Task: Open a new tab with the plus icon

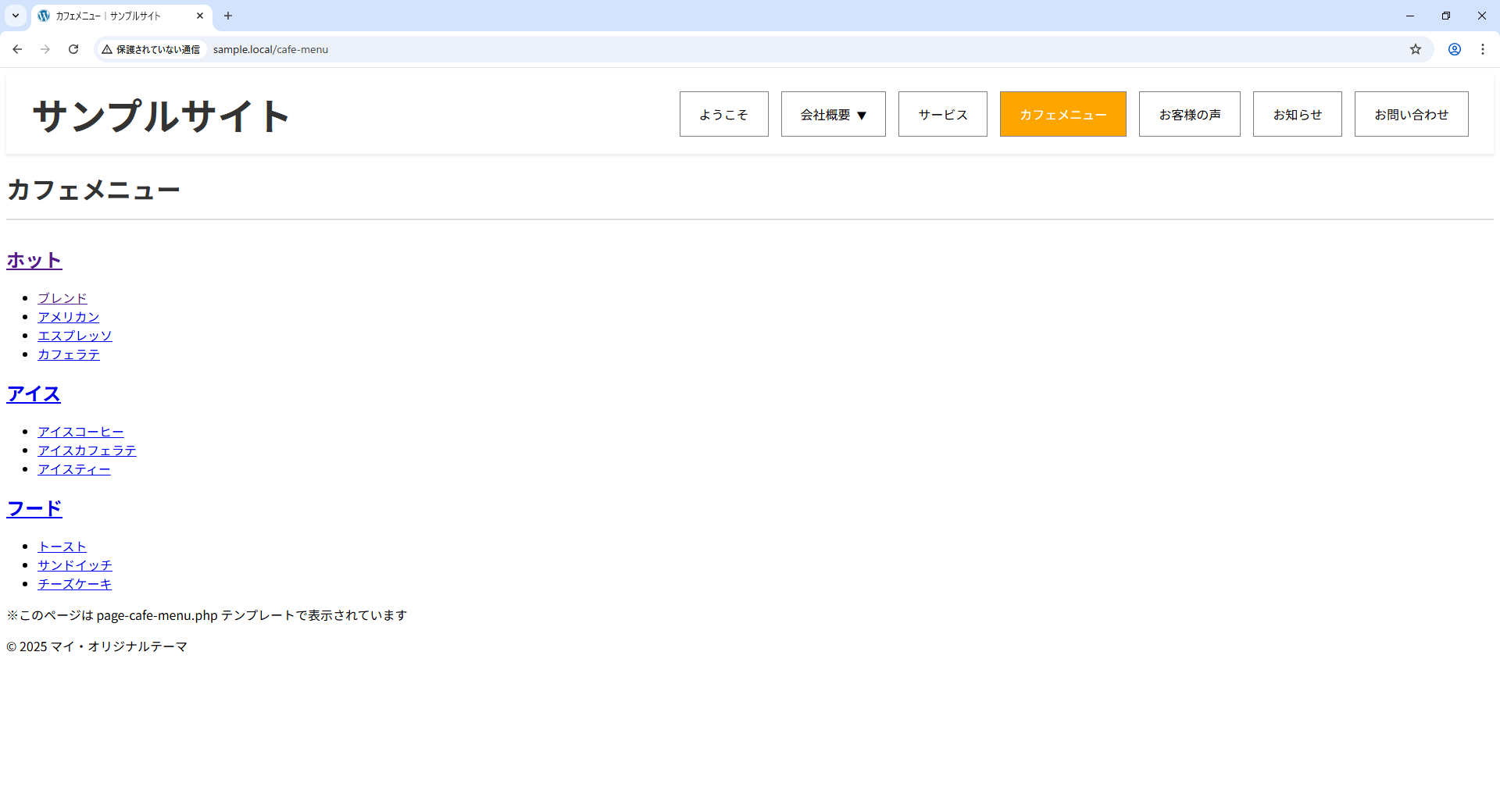Action: coord(228,16)
